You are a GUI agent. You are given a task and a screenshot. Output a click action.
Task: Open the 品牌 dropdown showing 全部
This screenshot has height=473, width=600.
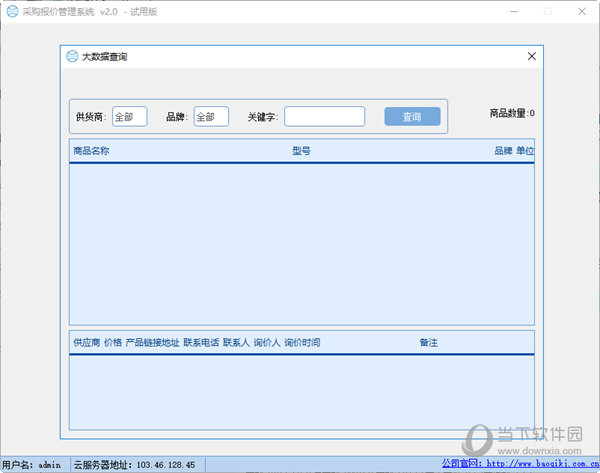[211, 116]
